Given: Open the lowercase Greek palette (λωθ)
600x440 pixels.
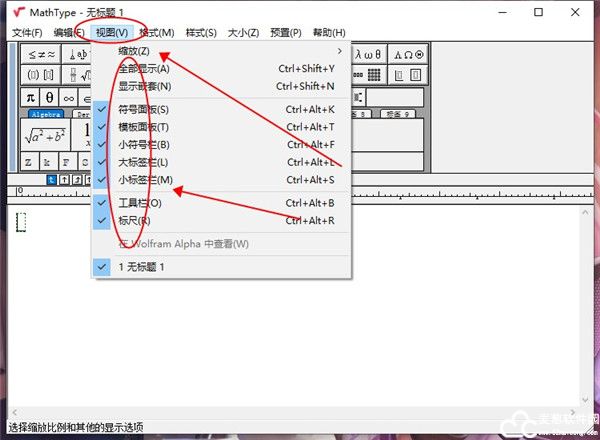Looking at the screenshot, I should tap(368, 55).
